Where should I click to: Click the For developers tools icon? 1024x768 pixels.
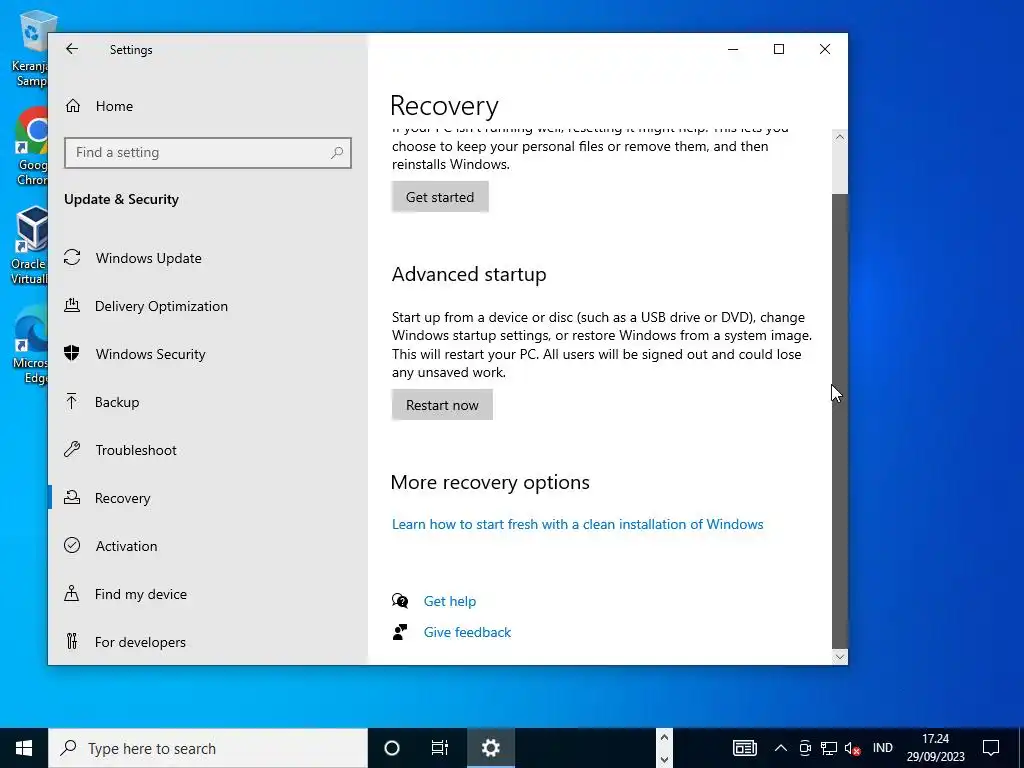coord(72,641)
